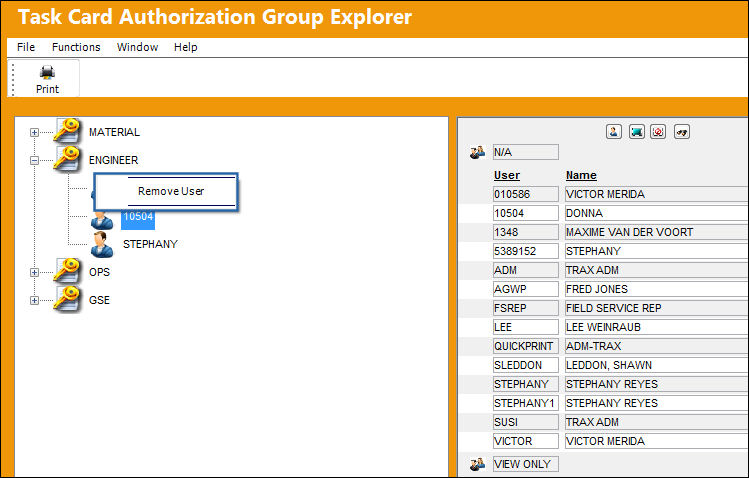Select user cell ADM
749x478 pixels.
(525, 270)
